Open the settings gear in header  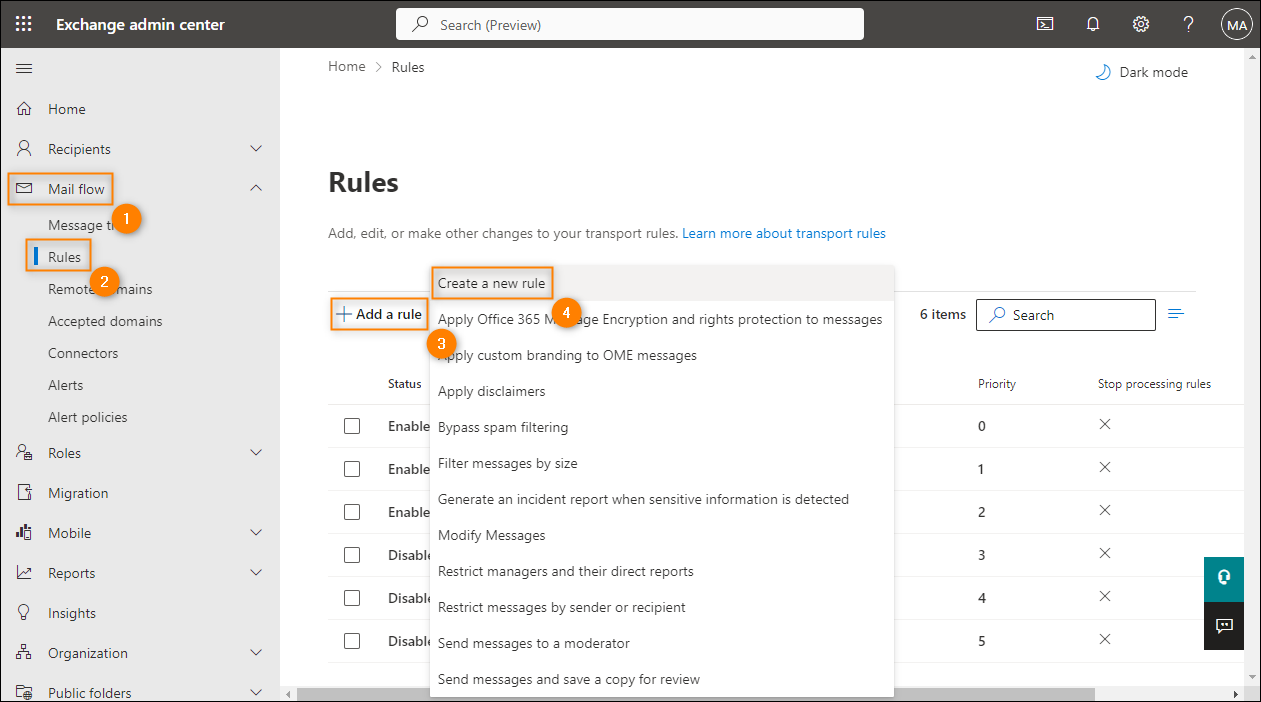coord(1141,24)
